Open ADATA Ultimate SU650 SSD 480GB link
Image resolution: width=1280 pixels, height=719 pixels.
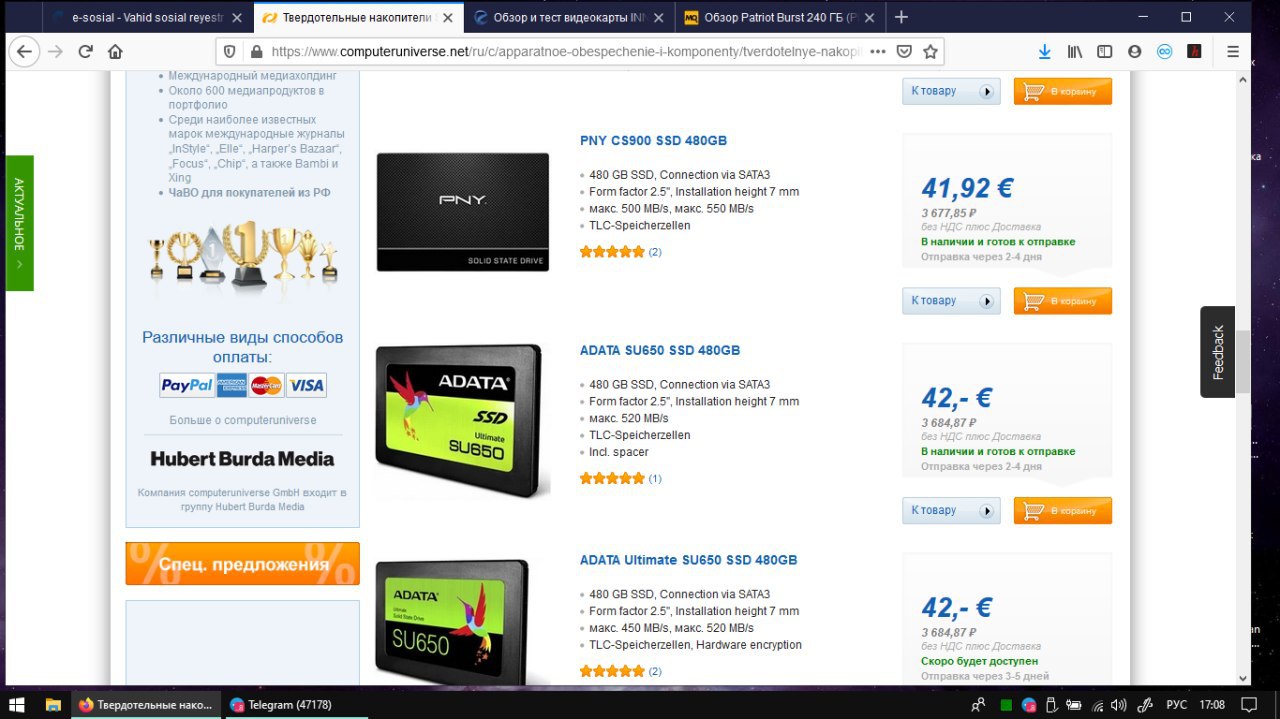pyautogui.click(x=688, y=561)
